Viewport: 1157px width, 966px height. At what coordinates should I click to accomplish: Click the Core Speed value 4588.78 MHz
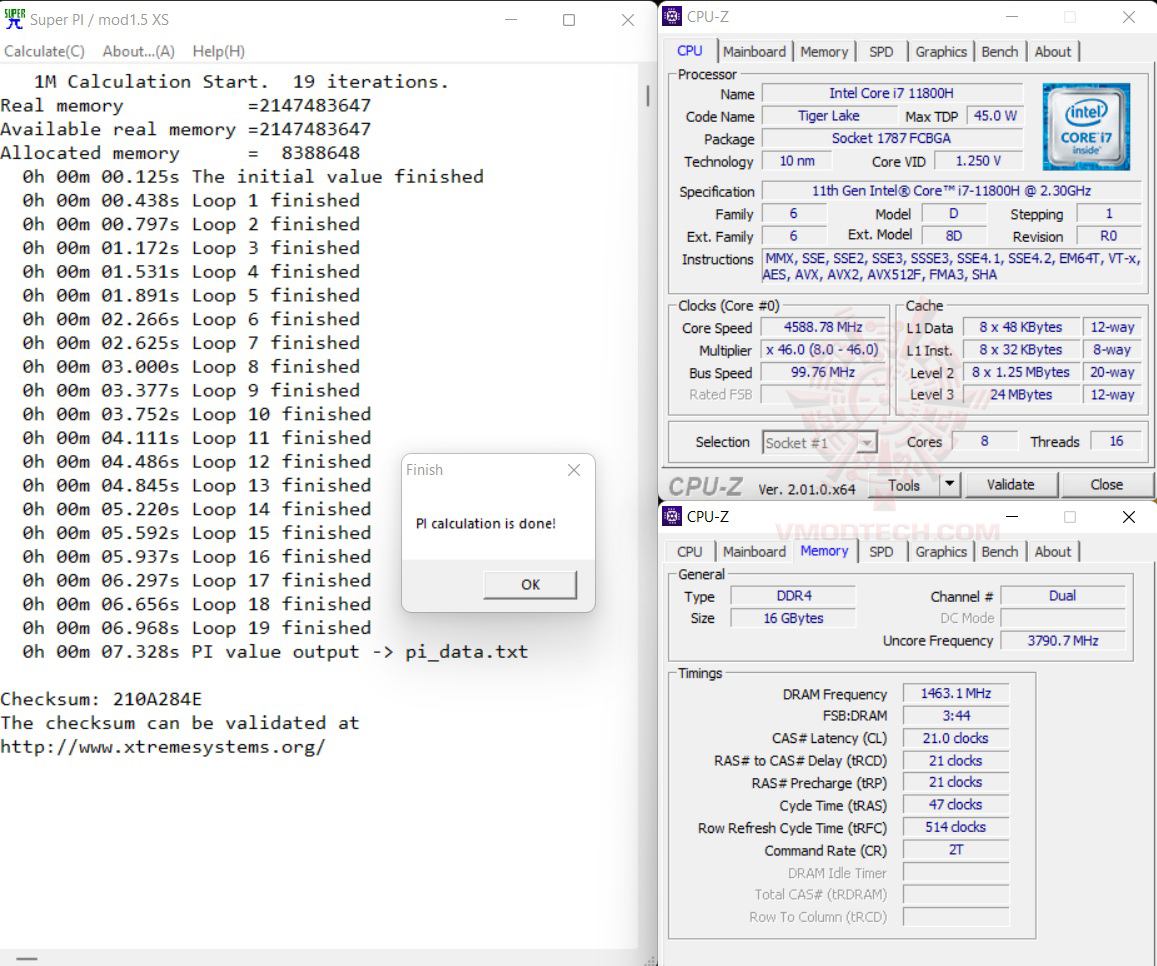tap(823, 327)
